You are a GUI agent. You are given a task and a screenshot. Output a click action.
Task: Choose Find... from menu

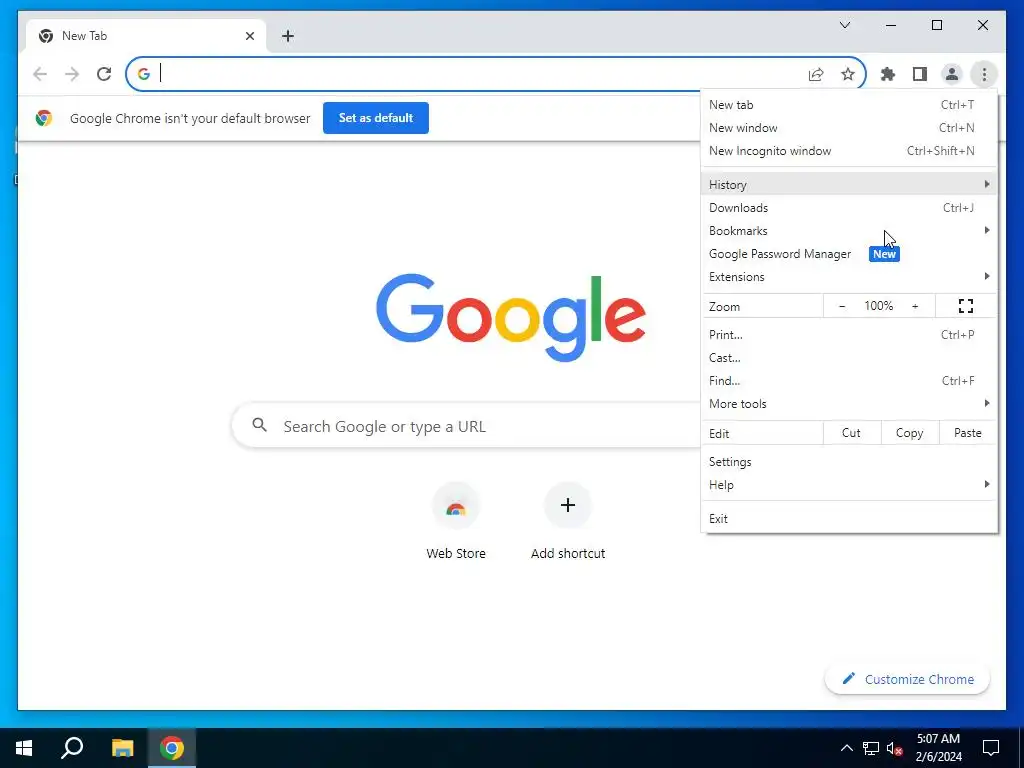[x=849, y=381]
